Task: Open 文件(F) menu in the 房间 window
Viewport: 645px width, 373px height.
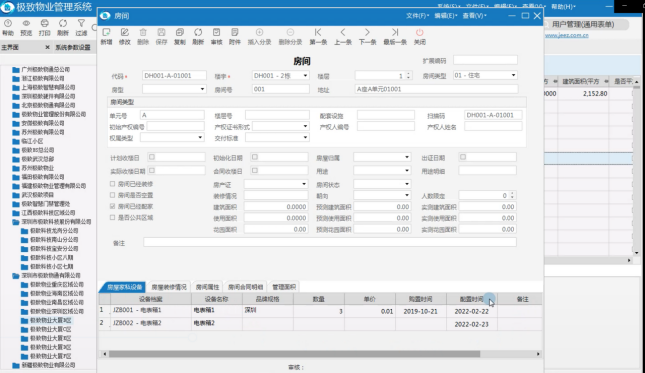Action: click(418, 16)
